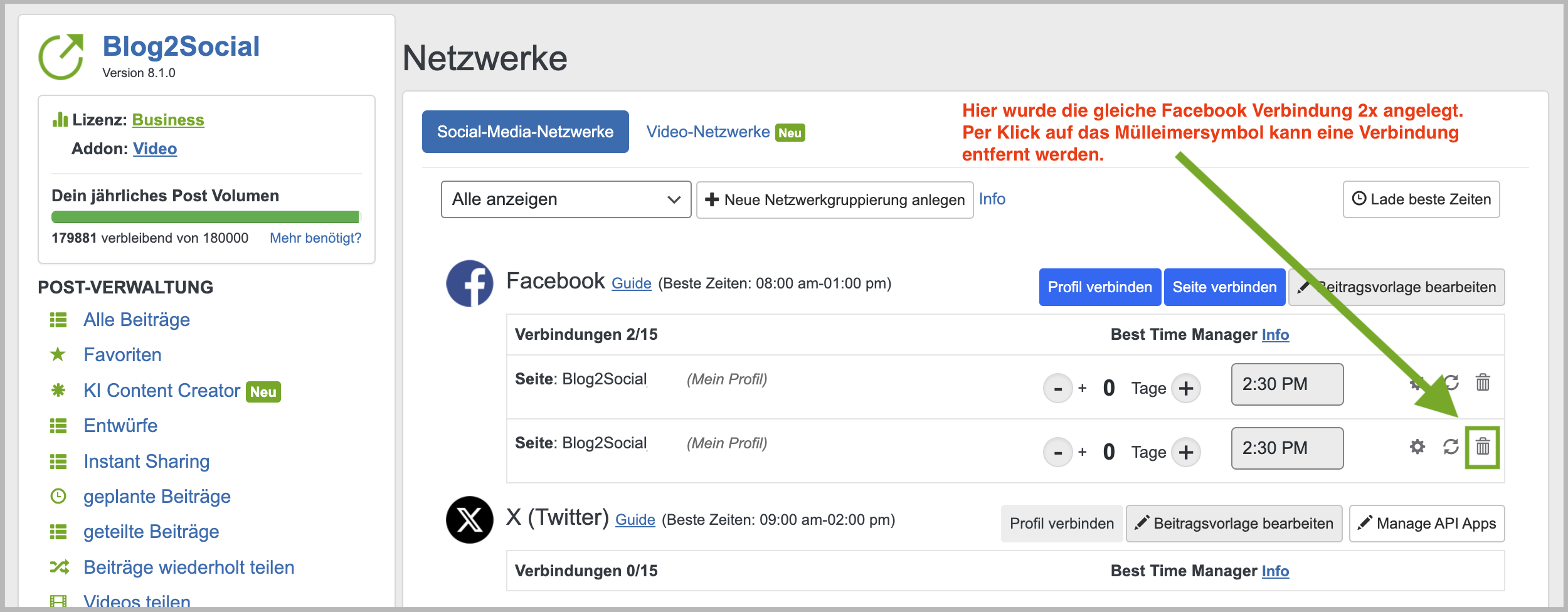Open the Video addon link
The height and width of the screenshot is (612, 1568).
pyautogui.click(x=155, y=149)
